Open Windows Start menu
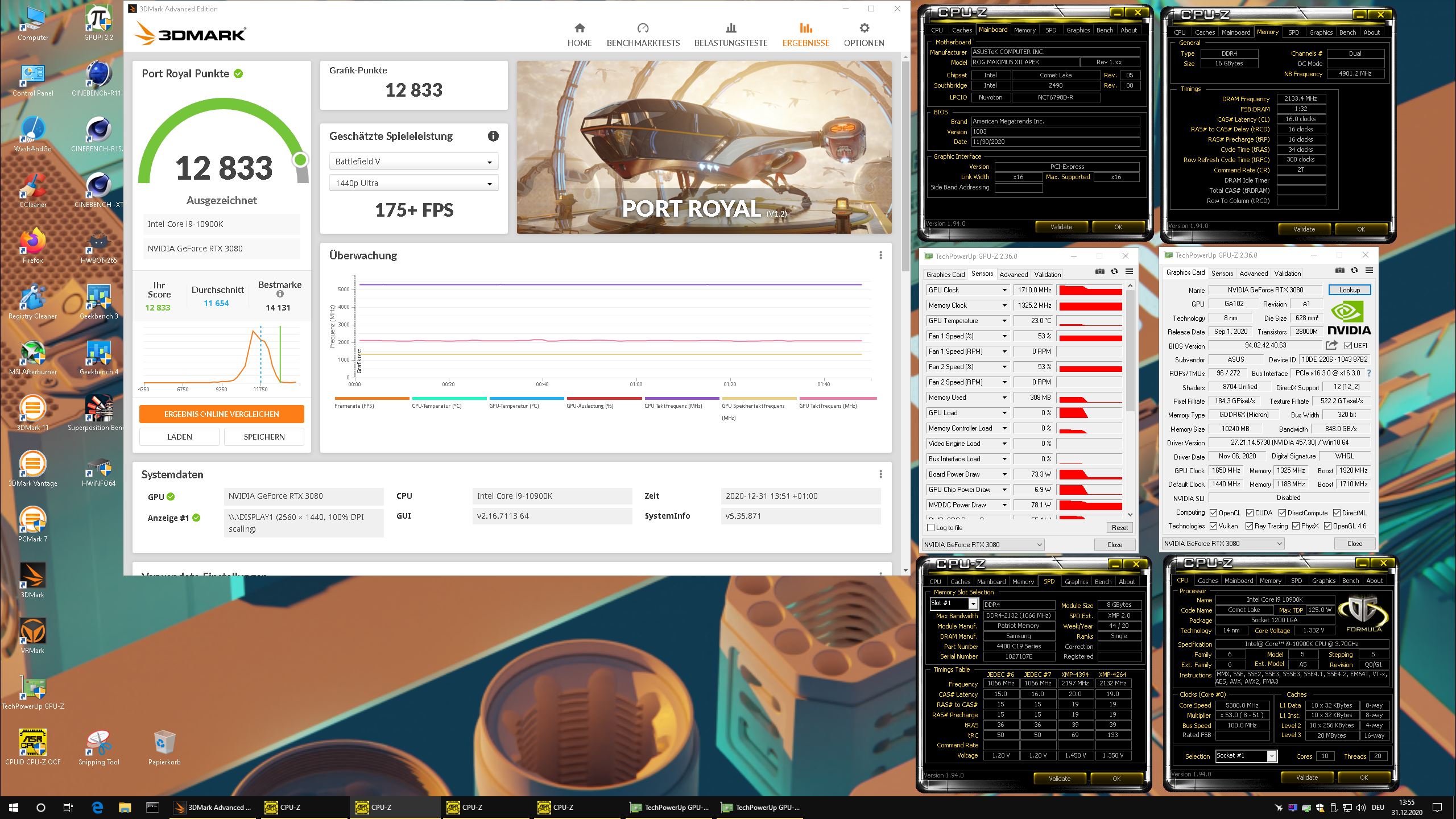 [14, 807]
